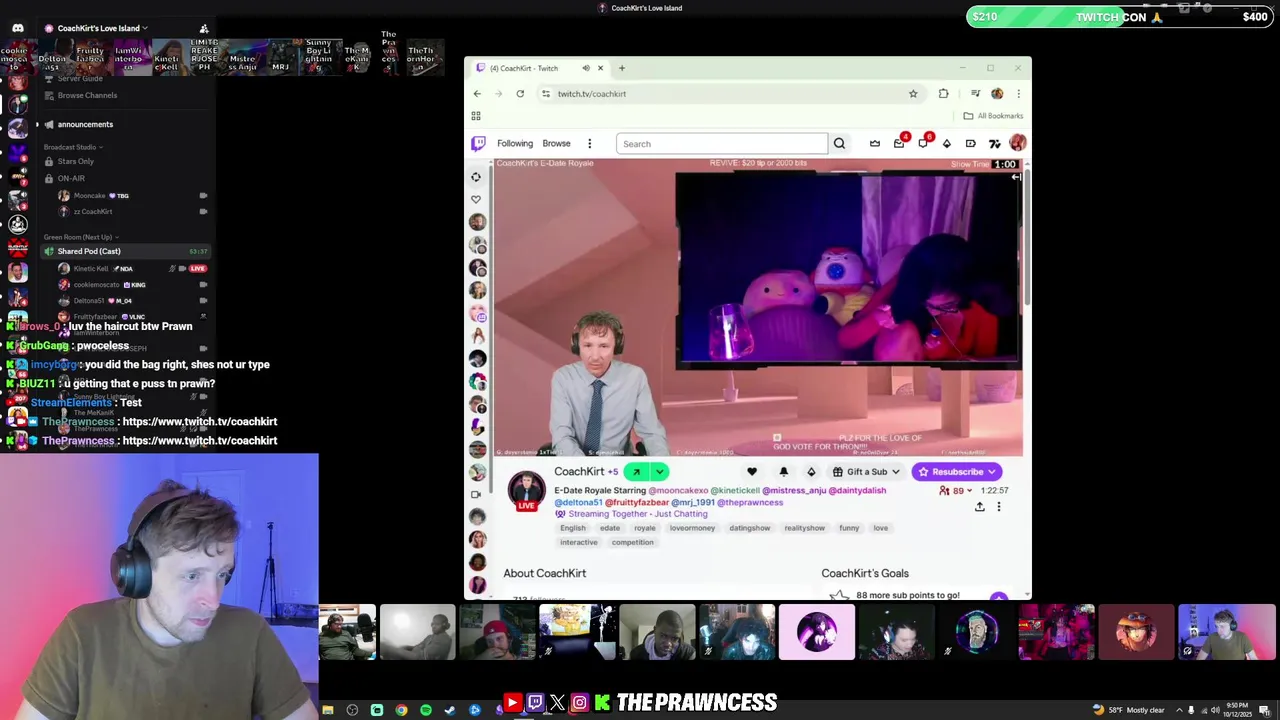Screen dimensions: 1280x720
Task: Click the datingshow tag
Action: click(x=749, y=528)
